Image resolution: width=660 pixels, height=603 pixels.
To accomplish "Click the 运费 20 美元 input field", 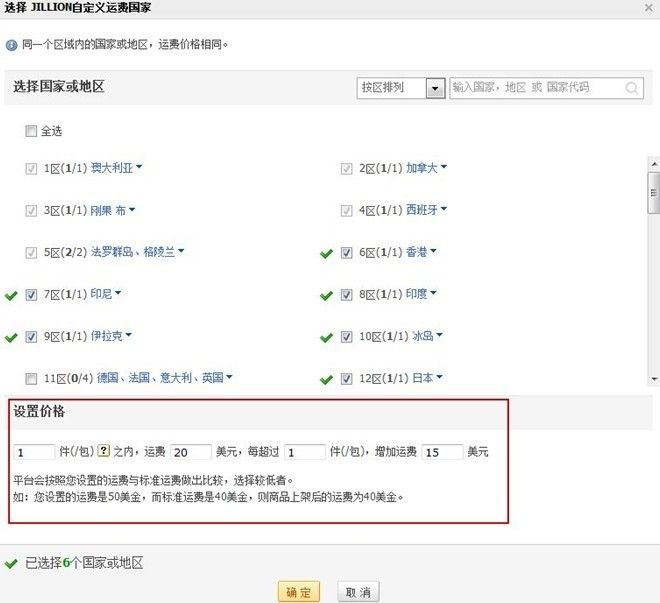I will (x=191, y=452).
